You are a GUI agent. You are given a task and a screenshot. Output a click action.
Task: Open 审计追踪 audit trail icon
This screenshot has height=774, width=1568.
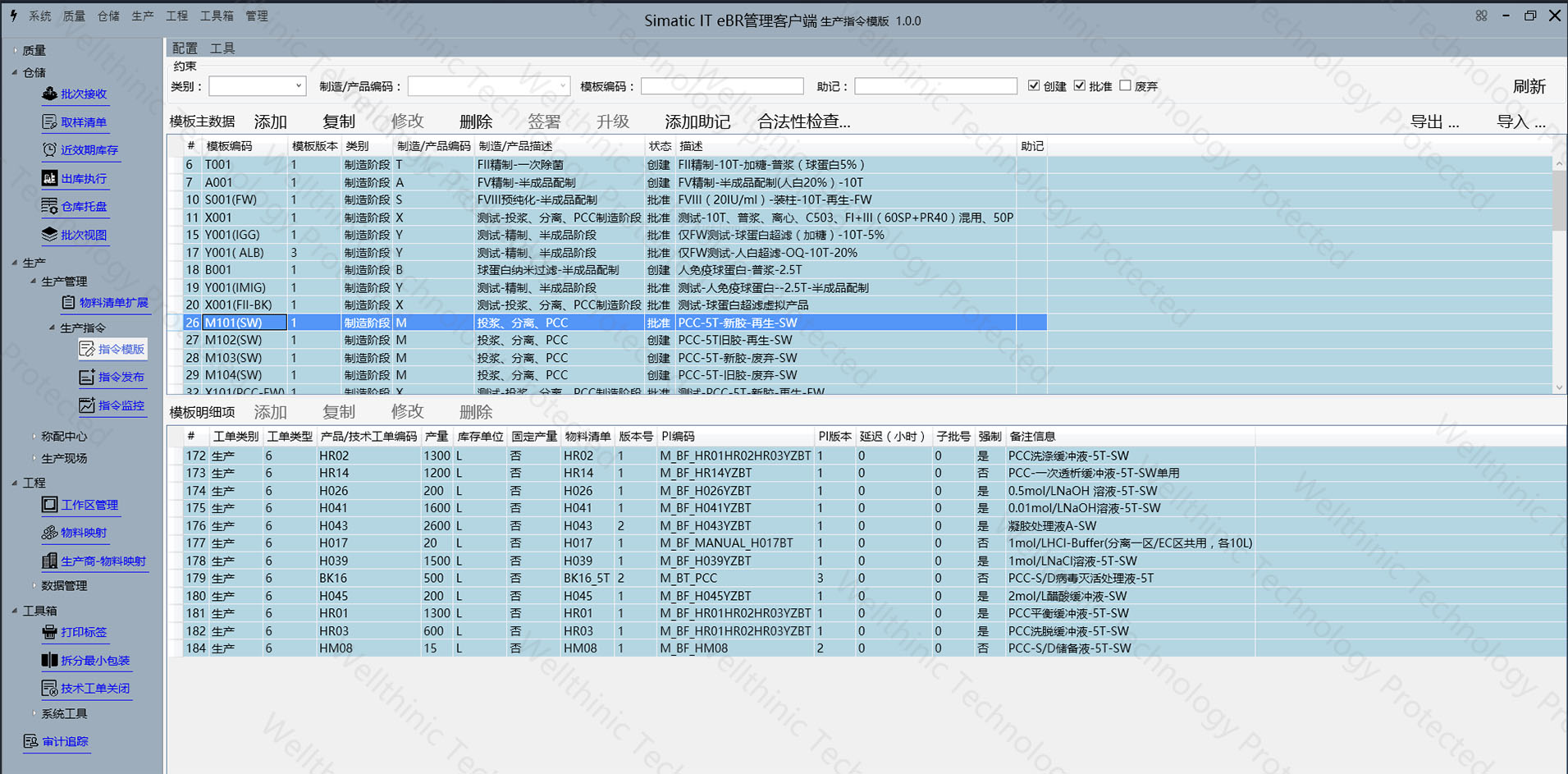[x=30, y=741]
